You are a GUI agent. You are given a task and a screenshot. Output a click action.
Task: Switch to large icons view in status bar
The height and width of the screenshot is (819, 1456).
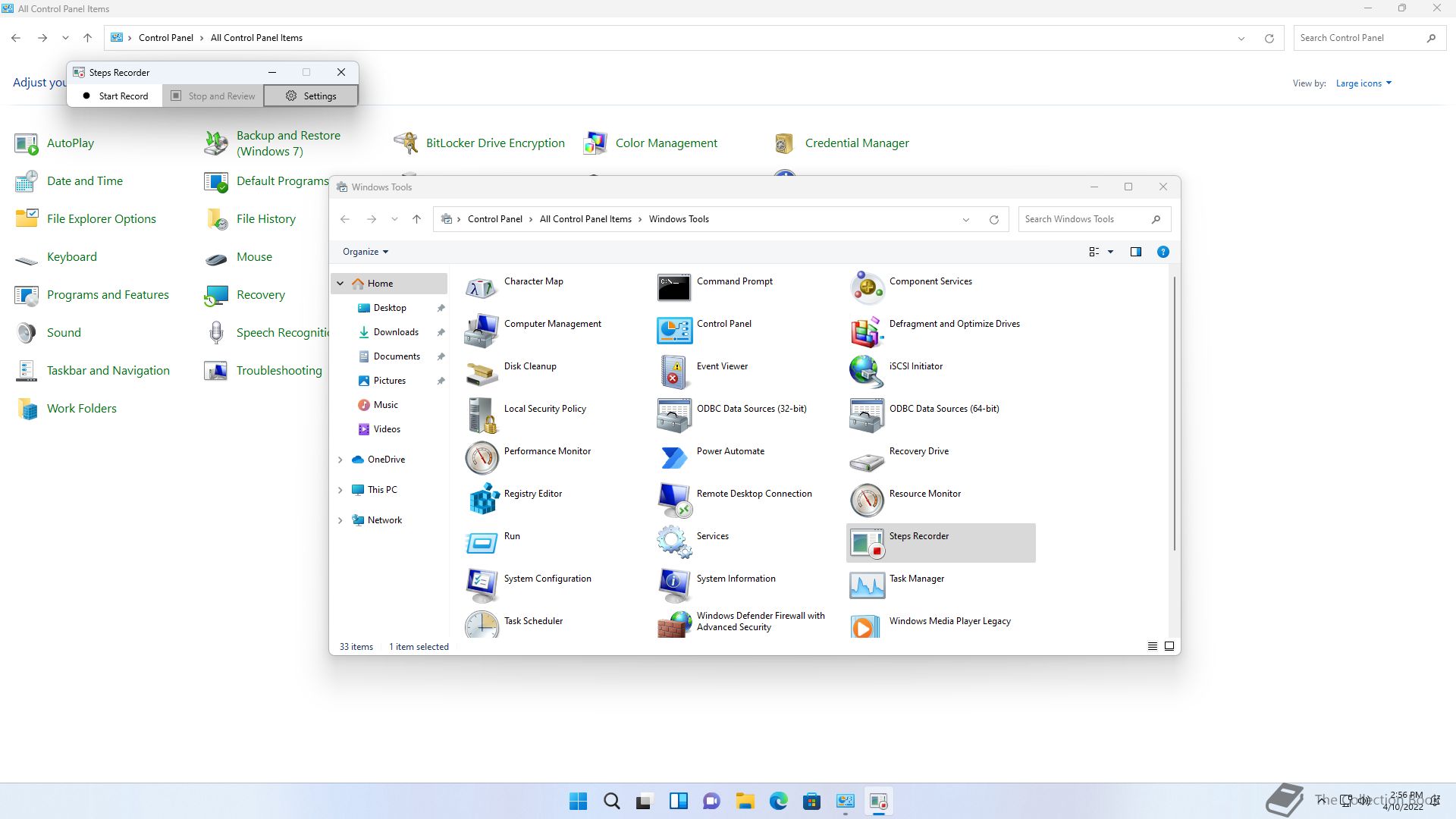1169,646
